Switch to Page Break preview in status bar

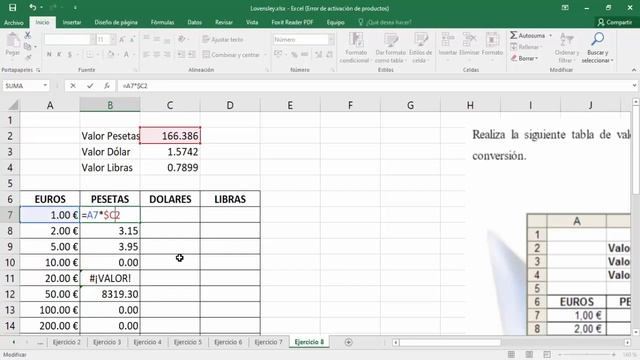547,355
